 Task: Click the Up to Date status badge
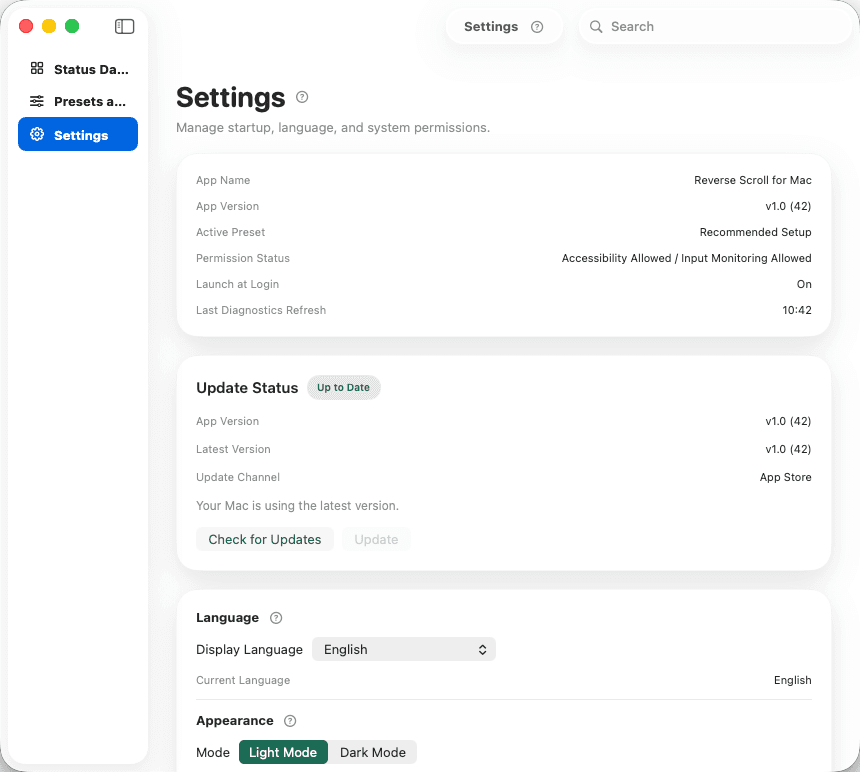pos(343,388)
